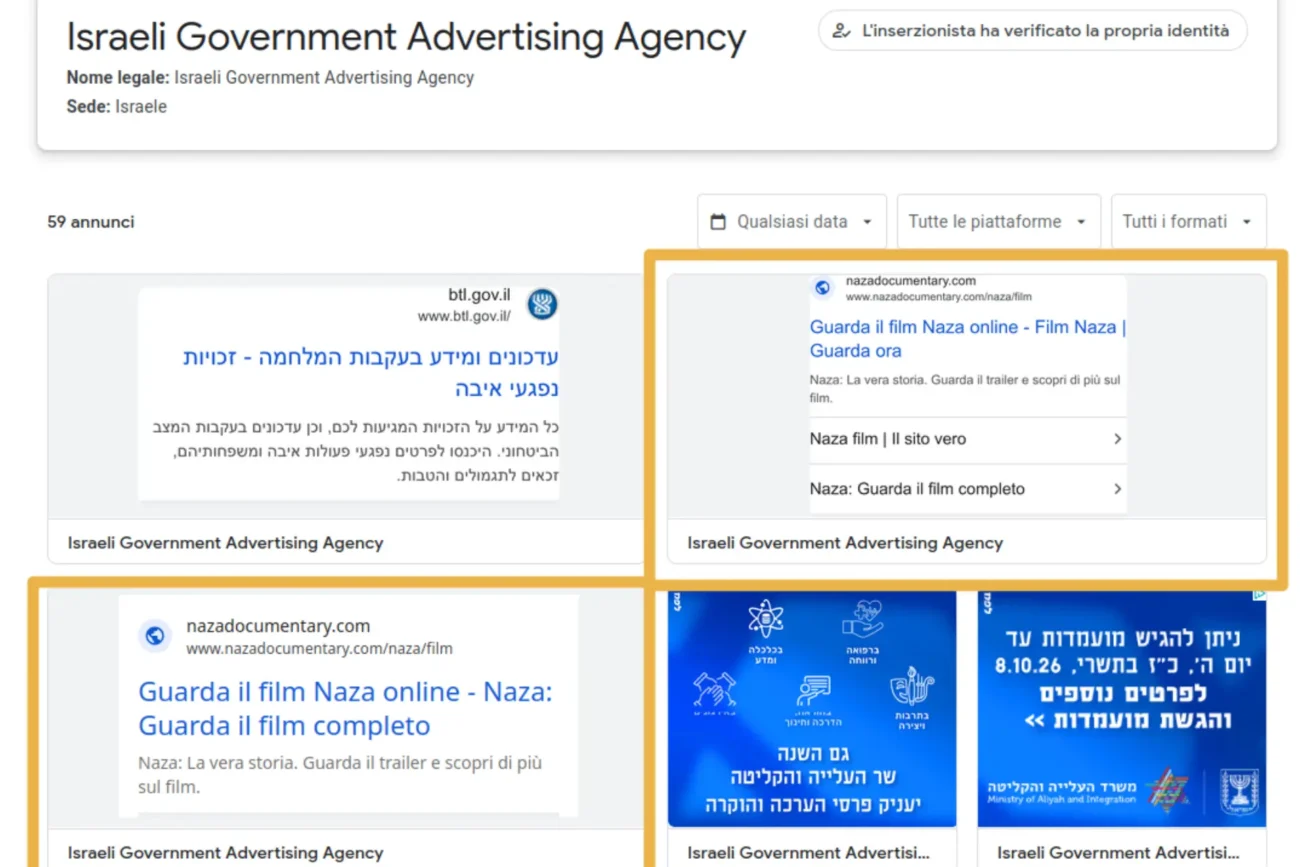Screen dimensions: 1300x867
Task: Click the 'www.btl.gov.il/' URL text
Action: (x=464, y=316)
